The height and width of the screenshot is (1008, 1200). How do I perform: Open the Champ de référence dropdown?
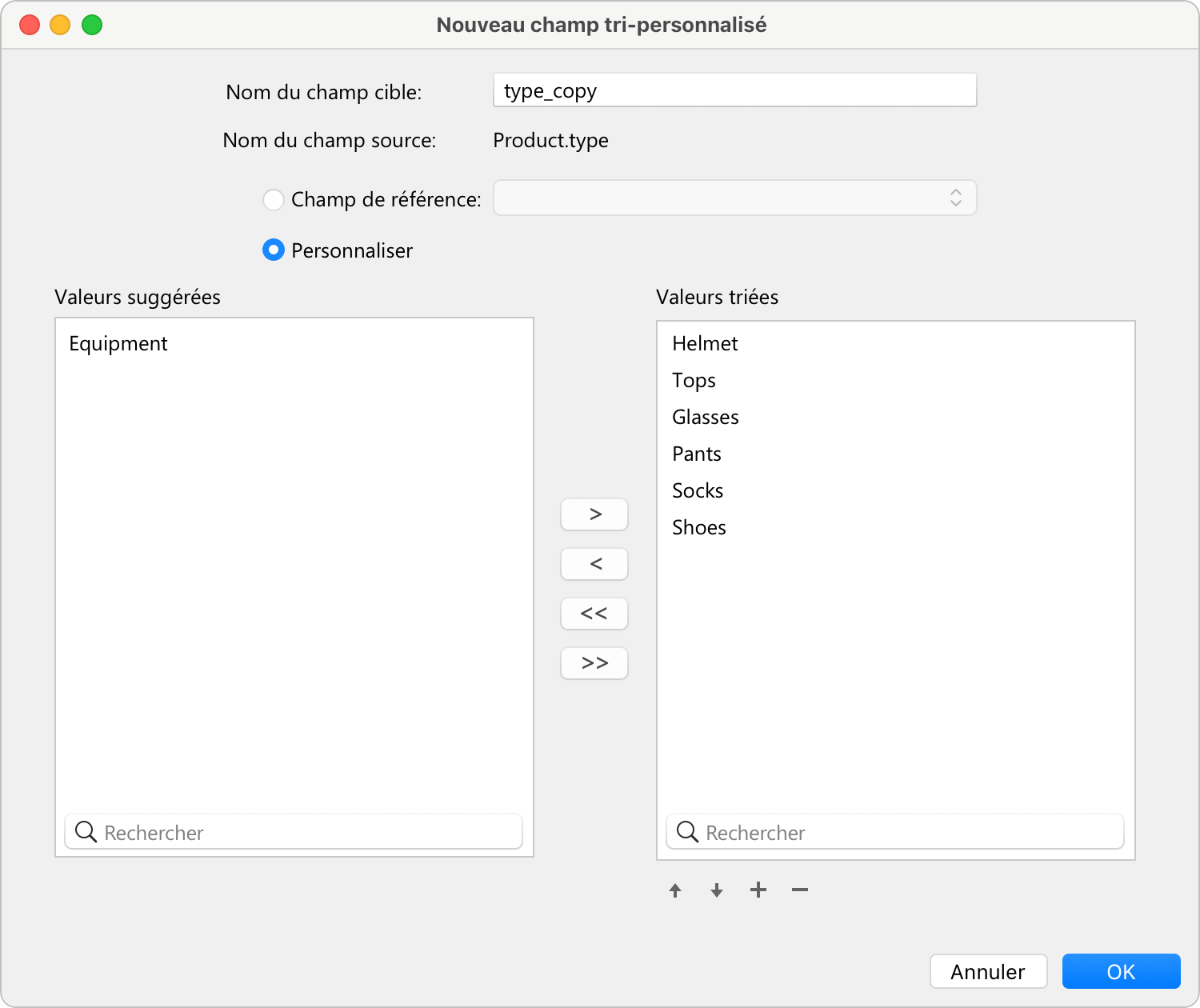pyautogui.click(x=734, y=198)
